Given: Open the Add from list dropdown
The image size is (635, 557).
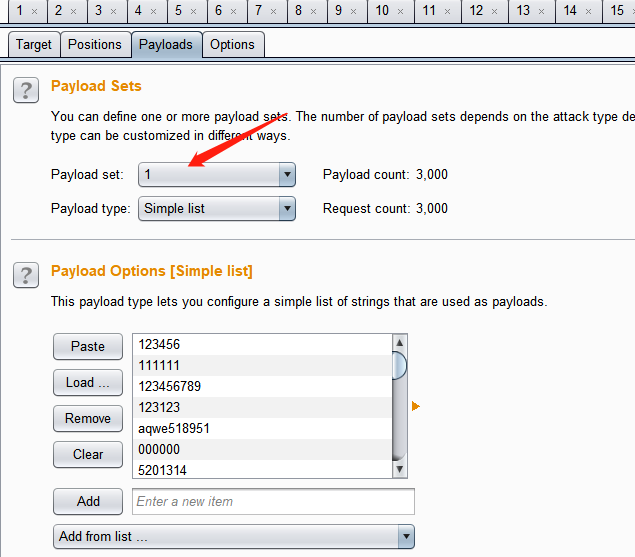Looking at the screenshot, I should point(233,537).
